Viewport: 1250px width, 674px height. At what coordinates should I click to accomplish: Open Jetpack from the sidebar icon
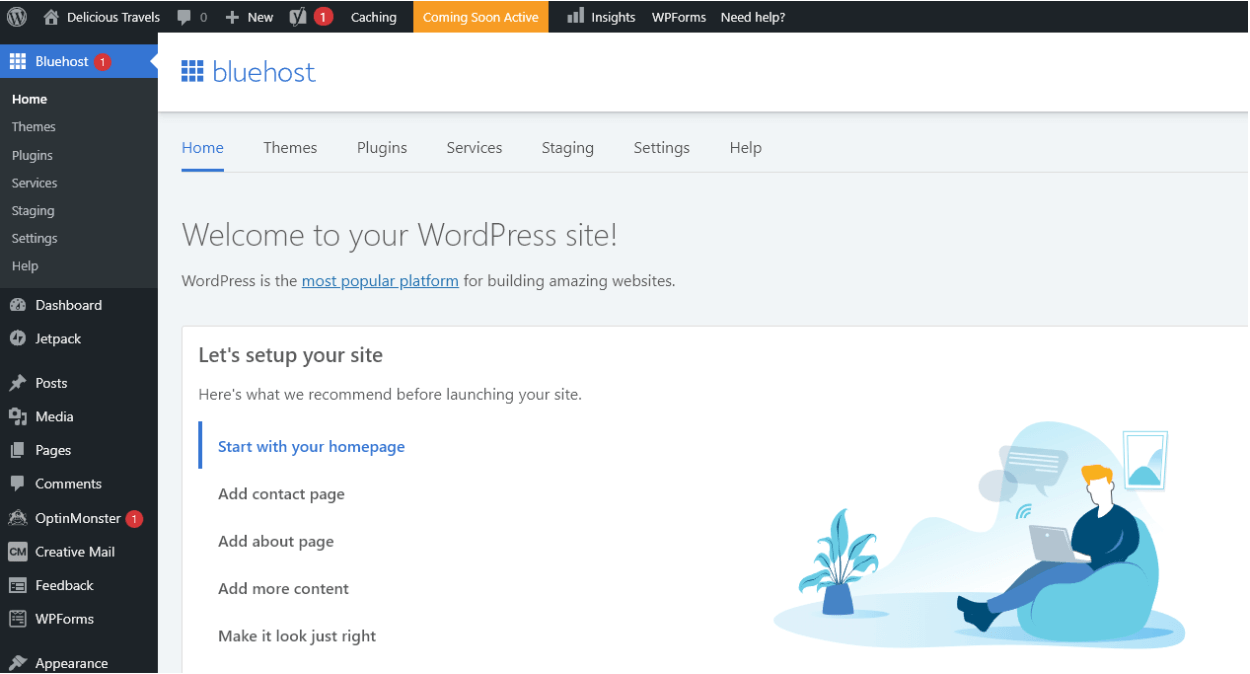[17, 338]
